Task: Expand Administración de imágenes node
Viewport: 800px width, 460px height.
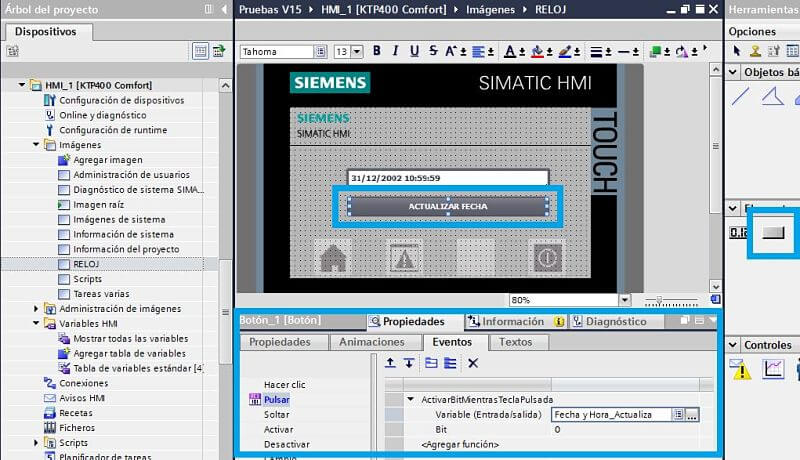Action: (x=36, y=308)
